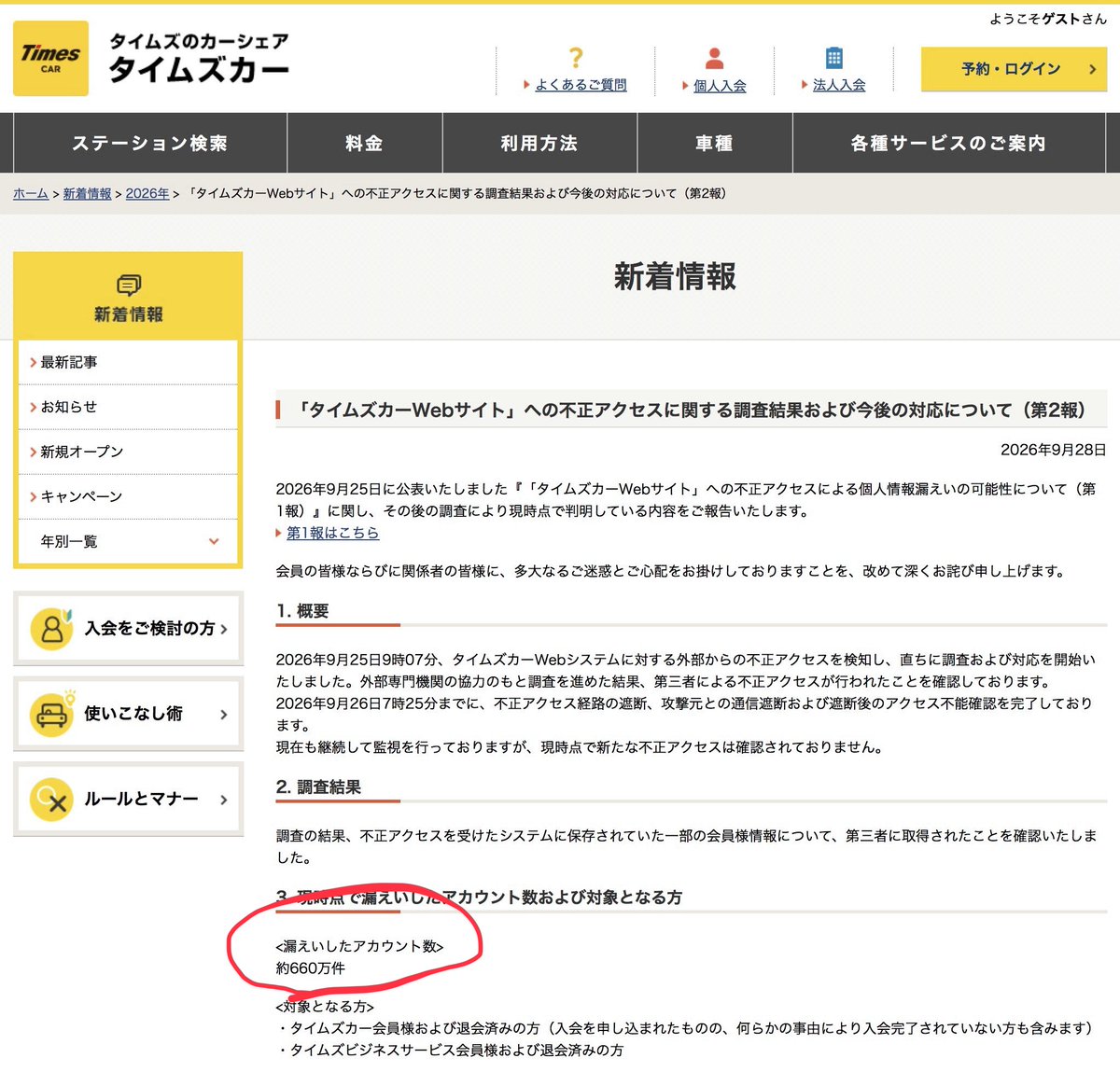Click the 約660万件 figure
Image resolution: width=1120 pixels, height=1072 pixels.
click(x=311, y=968)
